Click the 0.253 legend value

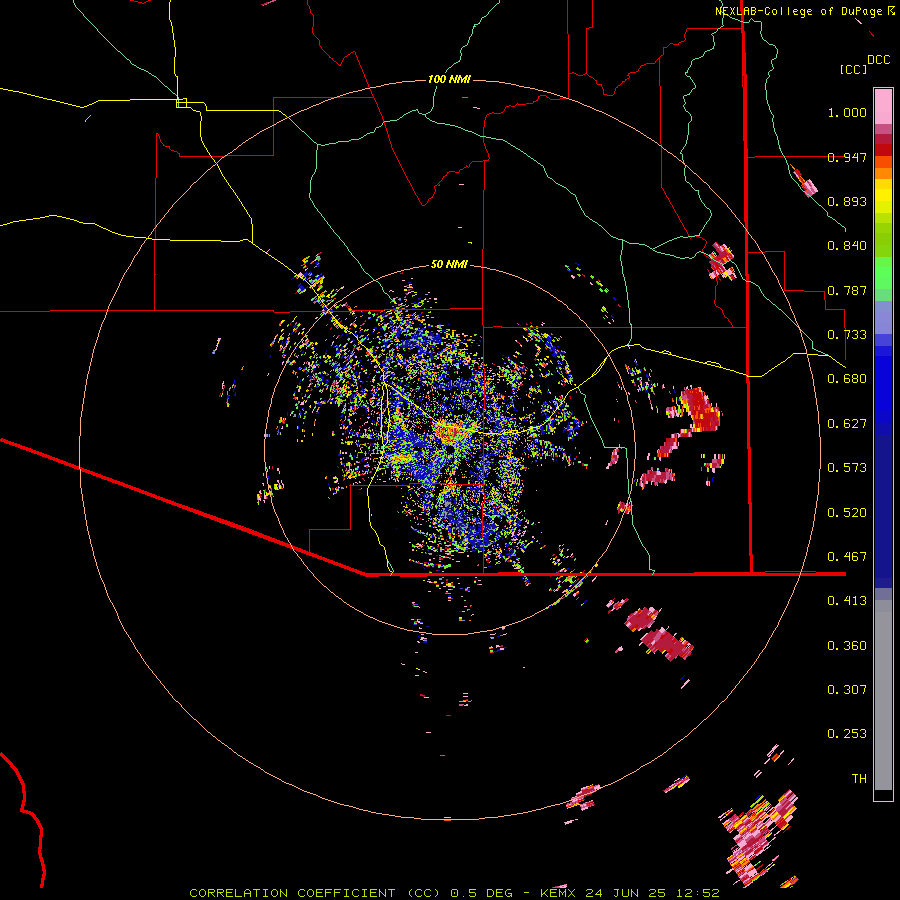tap(847, 734)
